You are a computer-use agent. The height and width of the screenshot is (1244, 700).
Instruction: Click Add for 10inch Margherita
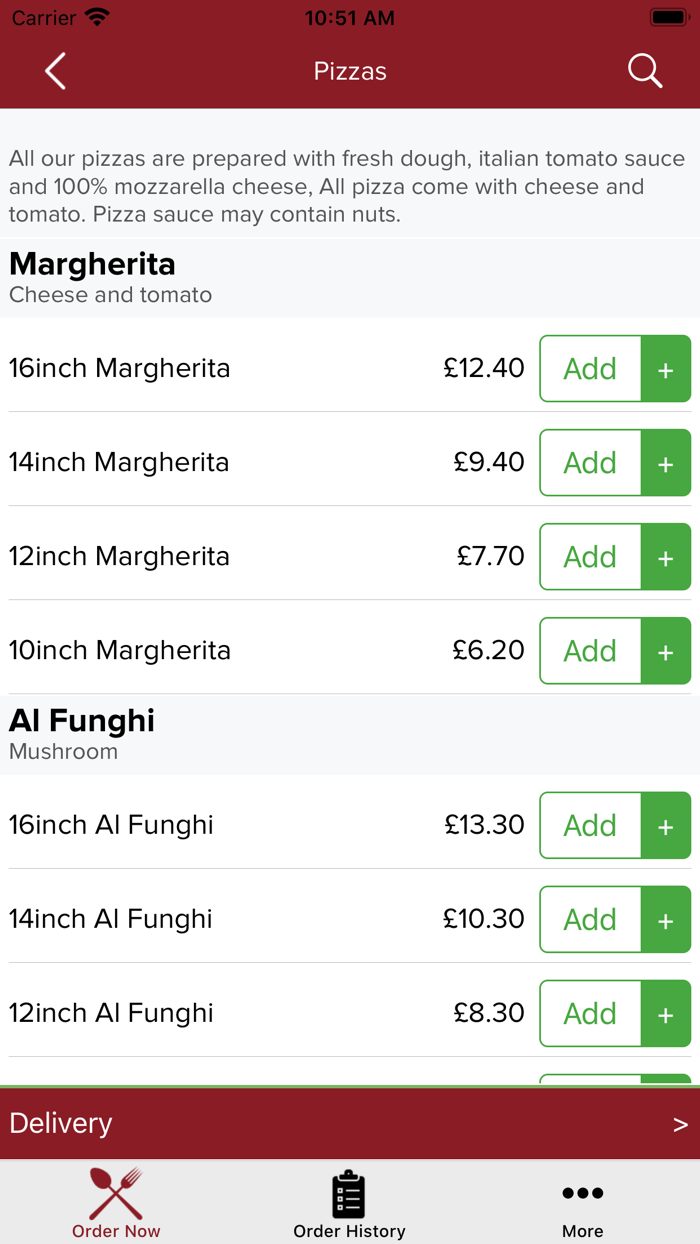(x=590, y=651)
